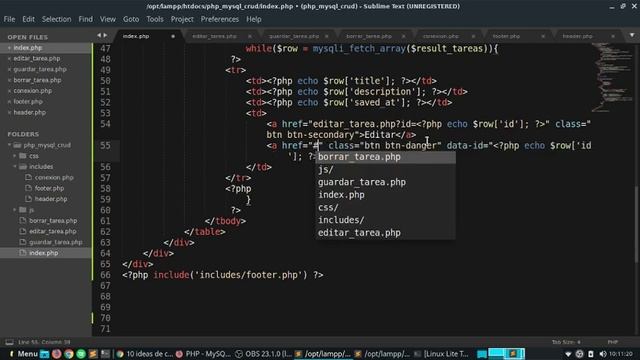Viewport: 640px width, 360px height.
Task: Open the Selection menu
Action: point(56,19)
